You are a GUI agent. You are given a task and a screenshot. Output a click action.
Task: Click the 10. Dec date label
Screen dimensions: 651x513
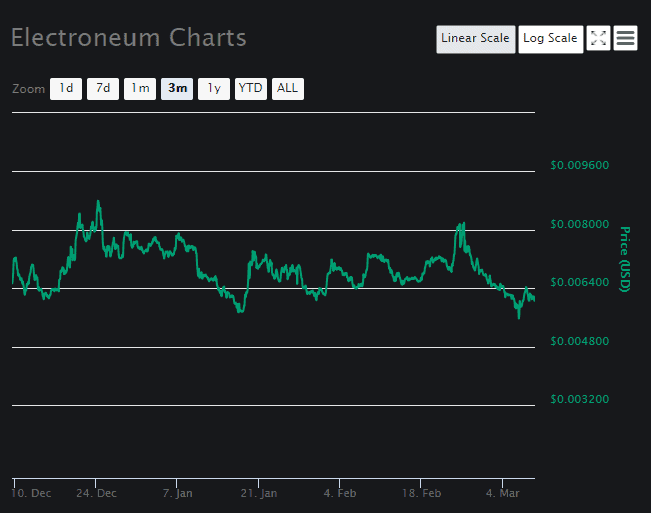click(x=31, y=493)
